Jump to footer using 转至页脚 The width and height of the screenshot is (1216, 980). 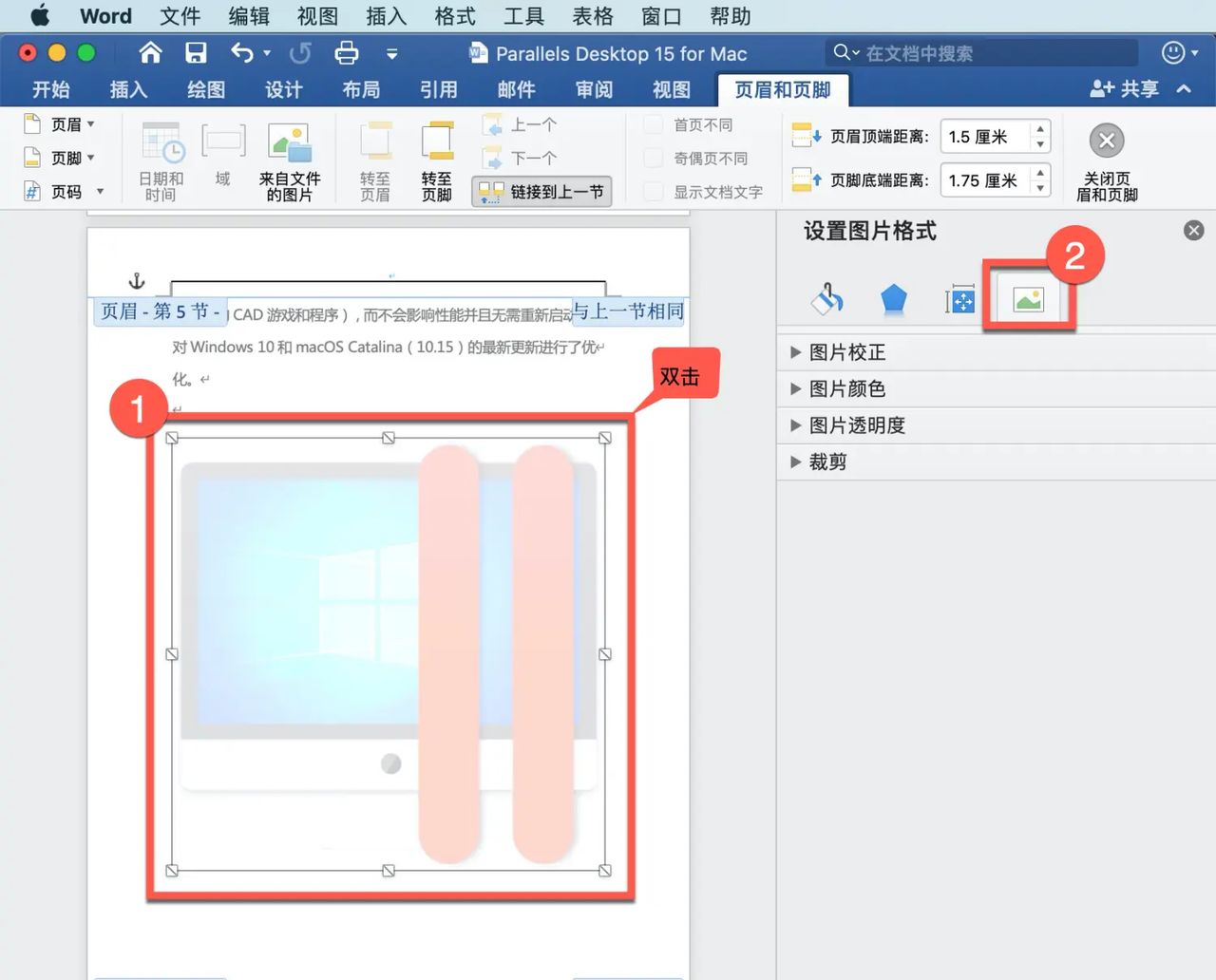point(436,160)
